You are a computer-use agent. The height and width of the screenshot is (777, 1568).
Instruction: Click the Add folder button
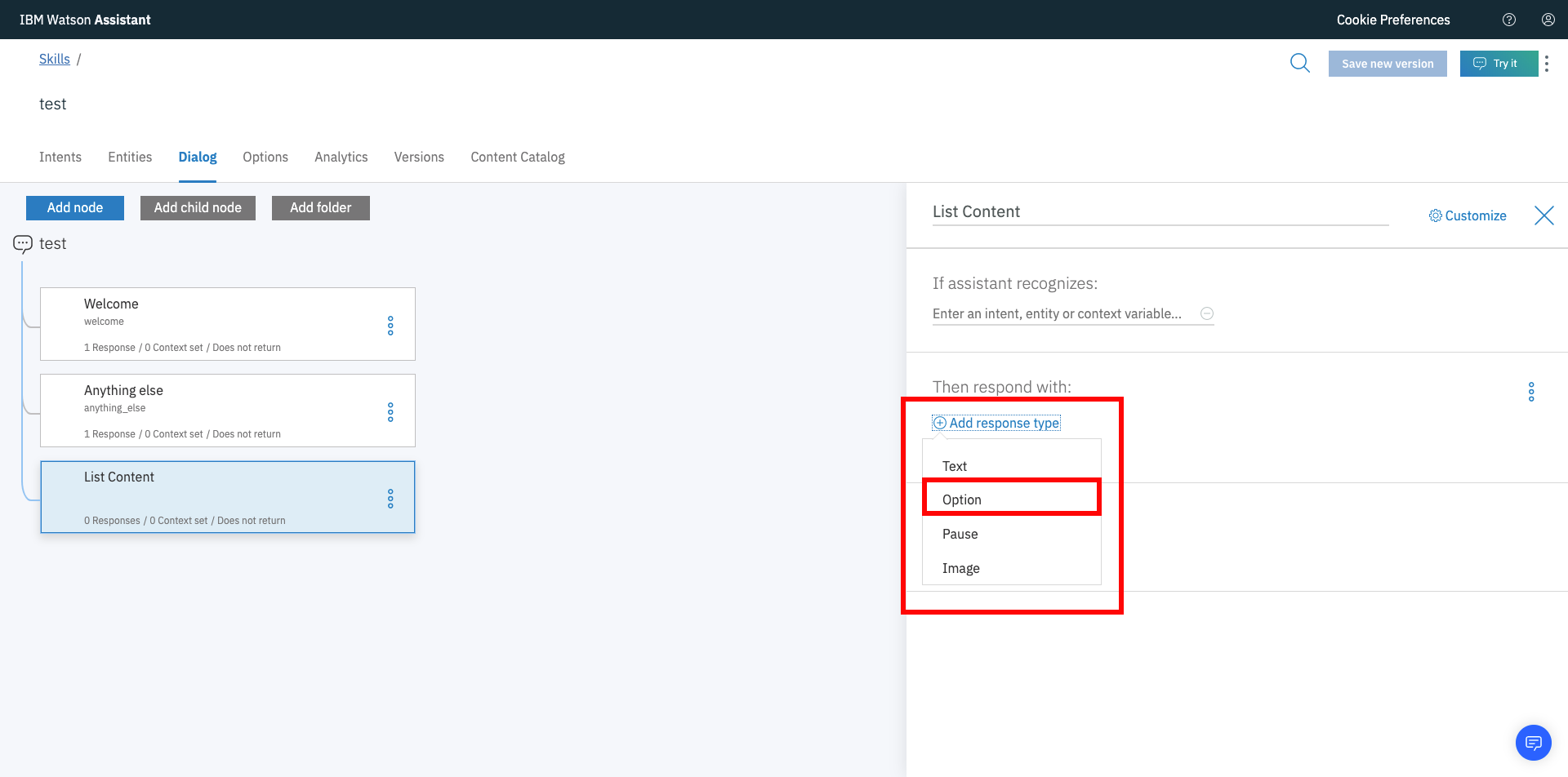pyautogui.click(x=321, y=208)
